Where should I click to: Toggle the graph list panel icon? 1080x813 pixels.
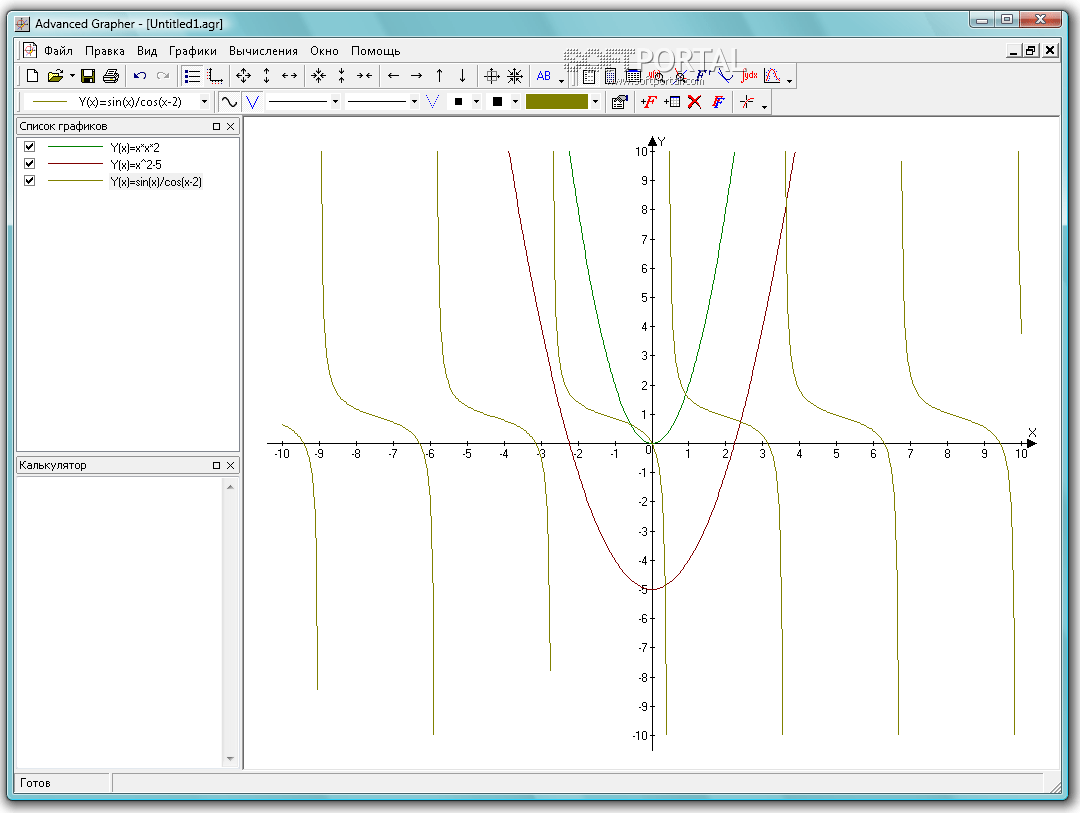(x=193, y=76)
